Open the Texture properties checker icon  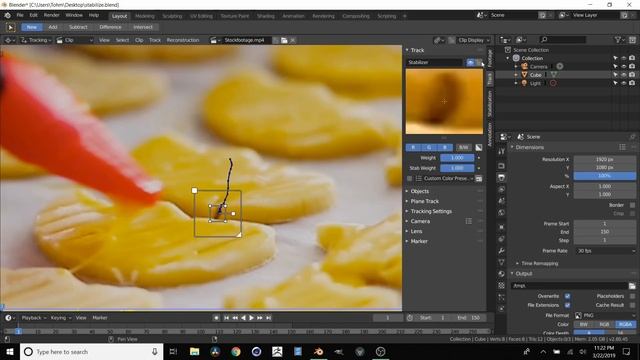pyautogui.click(x=501, y=285)
